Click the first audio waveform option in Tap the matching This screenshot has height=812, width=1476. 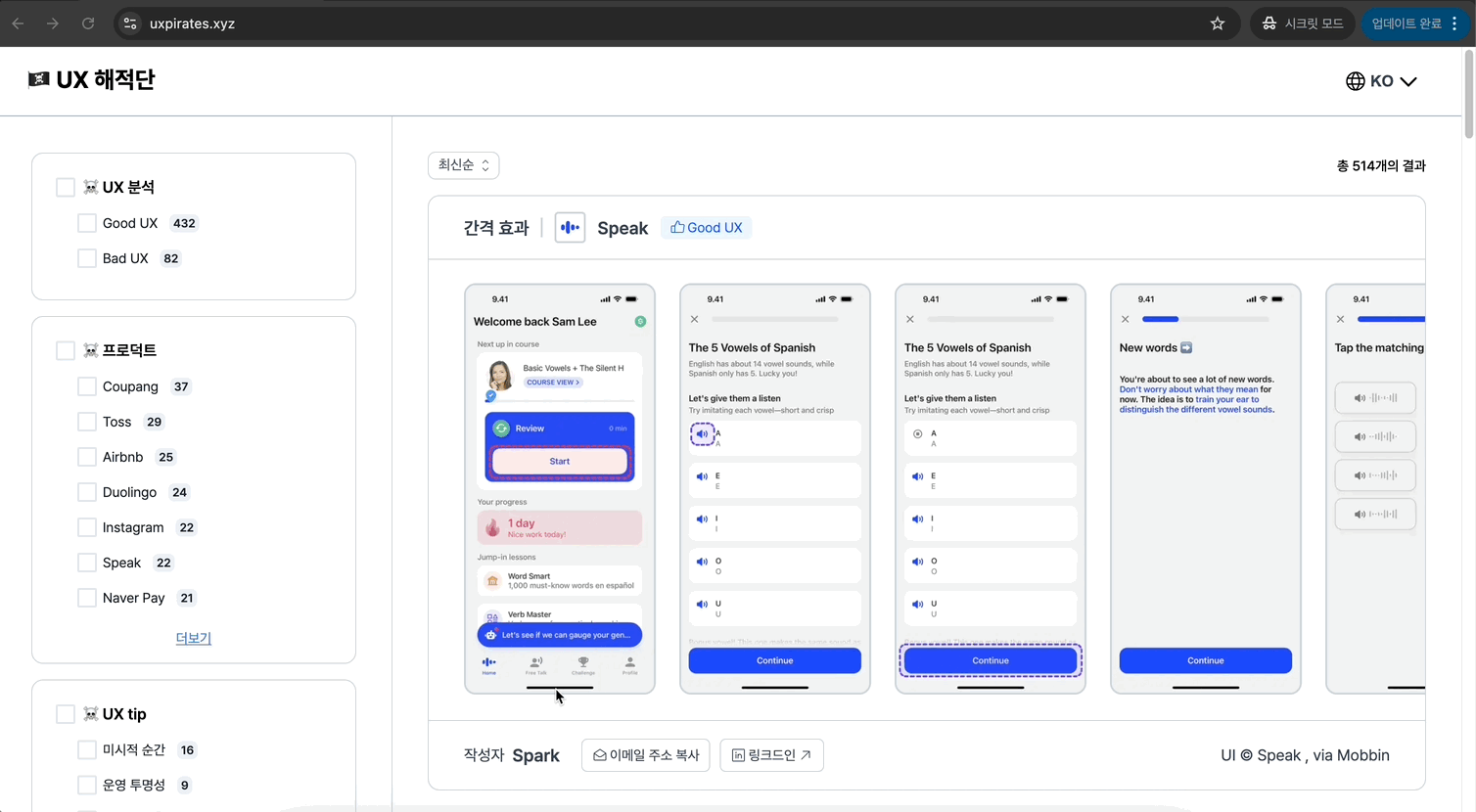[1375, 398]
